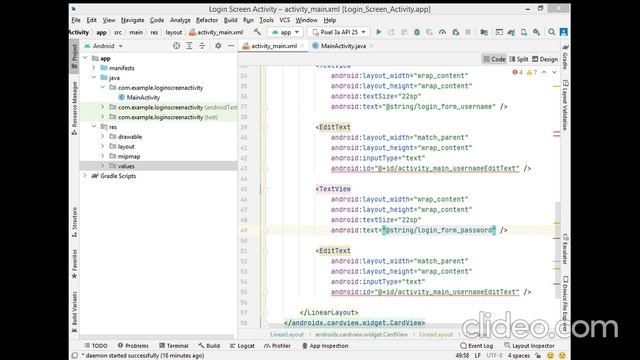Open the Event Log

476,346
